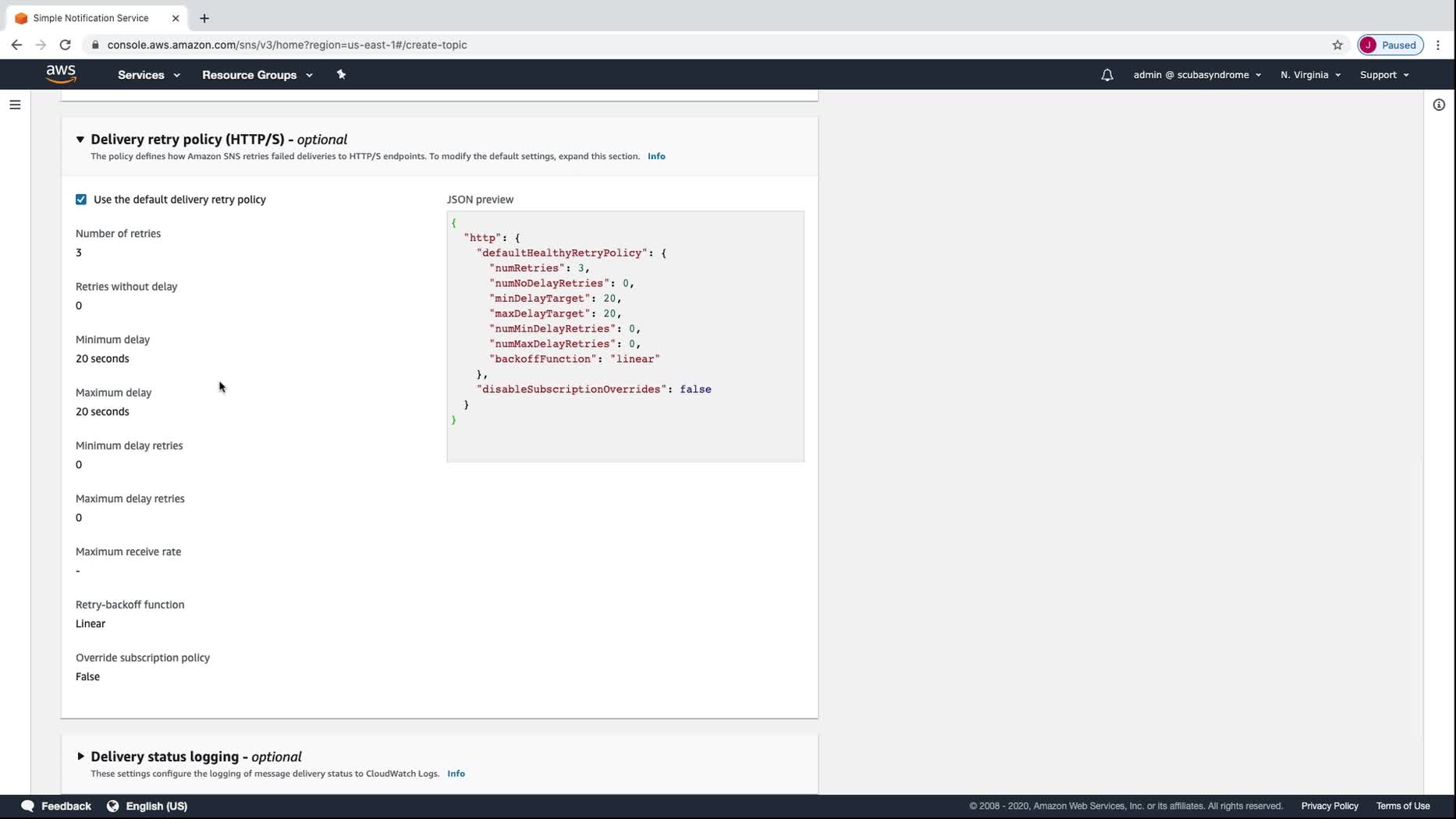Bookmark this page with the star icon
This screenshot has width=1456, height=819.
tap(1337, 45)
